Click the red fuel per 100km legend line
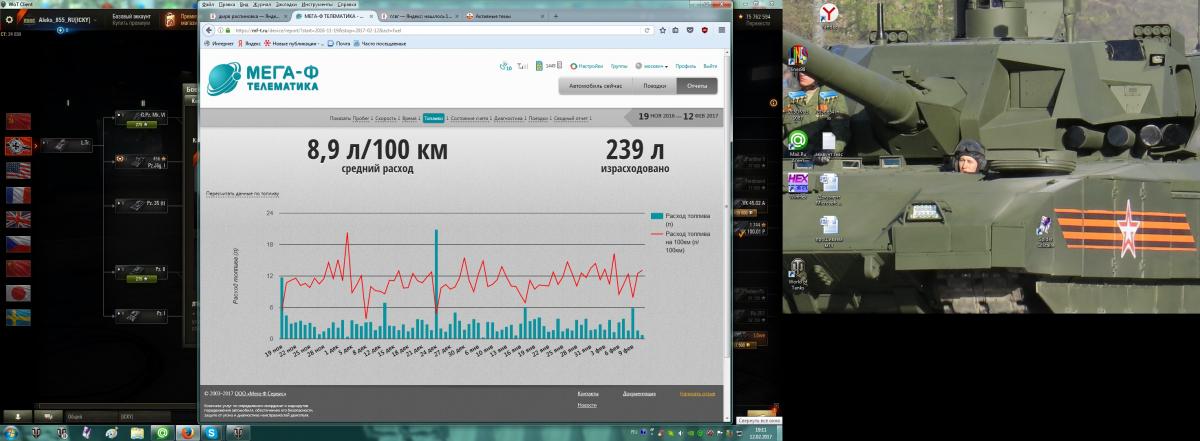 [x=656, y=233]
